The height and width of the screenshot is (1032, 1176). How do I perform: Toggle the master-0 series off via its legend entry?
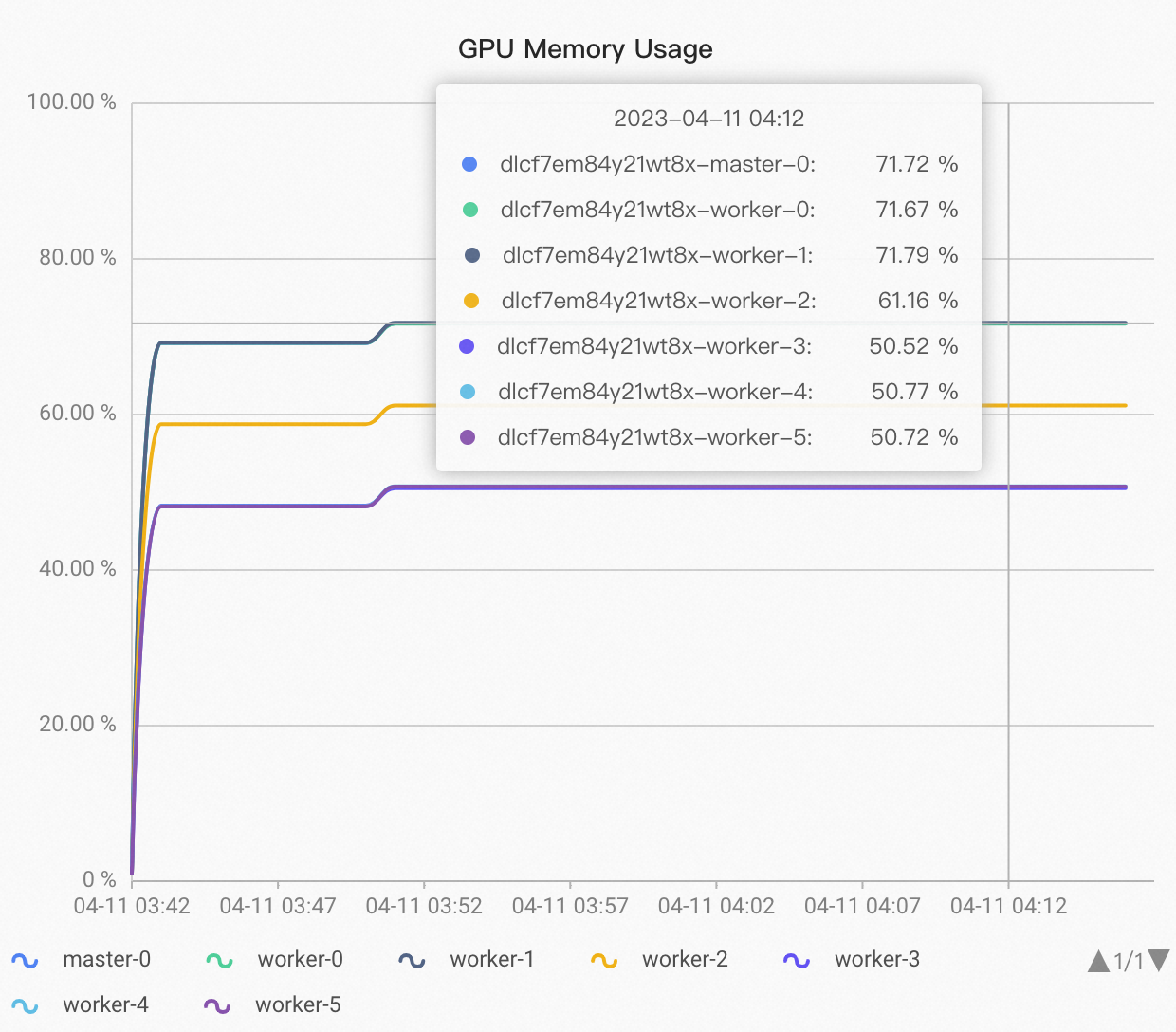(x=106, y=959)
